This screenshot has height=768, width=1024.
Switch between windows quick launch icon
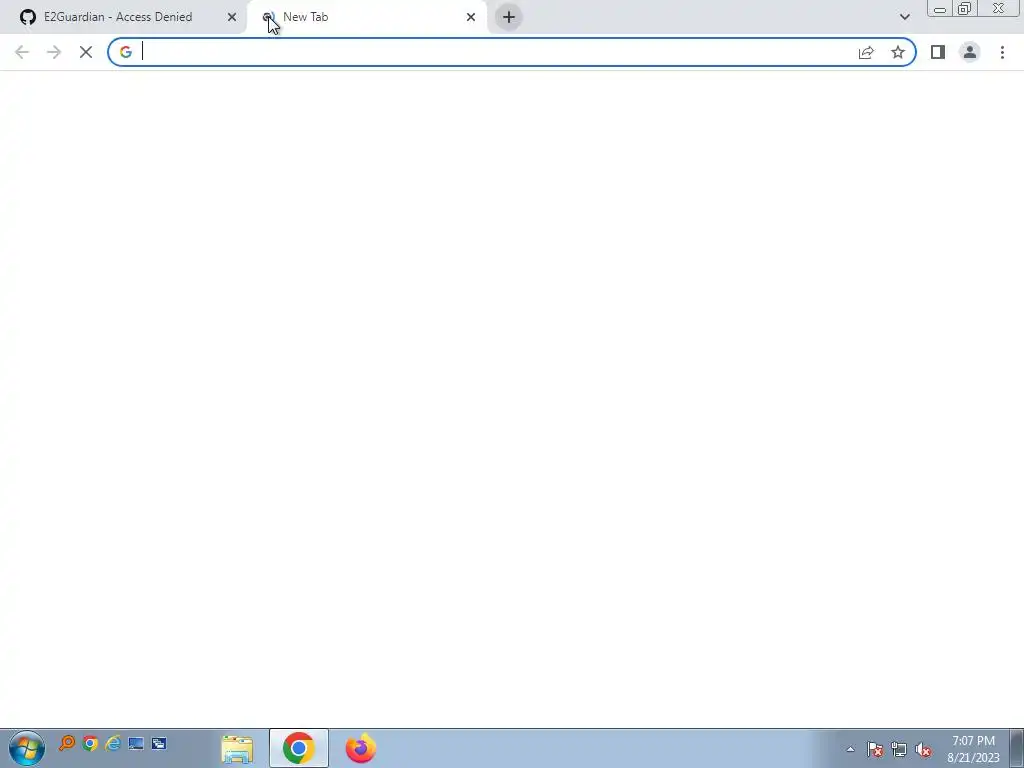click(159, 743)
